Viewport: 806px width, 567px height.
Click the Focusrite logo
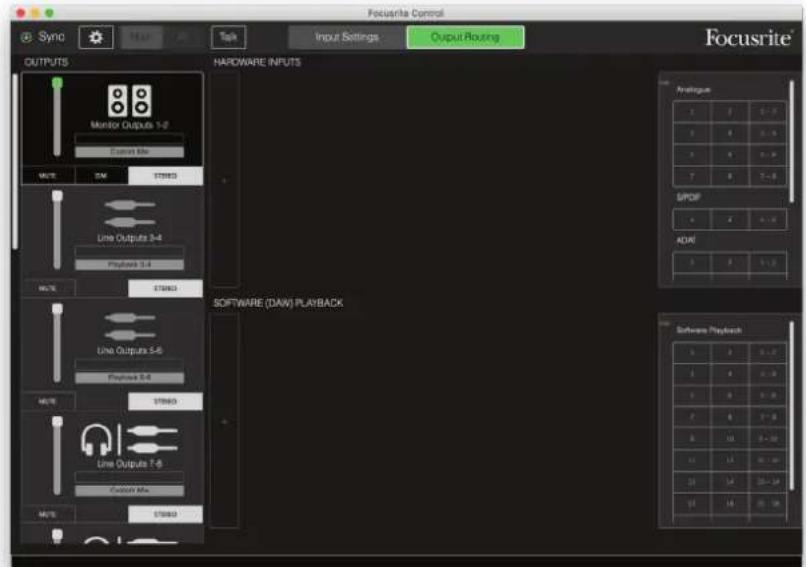tap(748, 38)
